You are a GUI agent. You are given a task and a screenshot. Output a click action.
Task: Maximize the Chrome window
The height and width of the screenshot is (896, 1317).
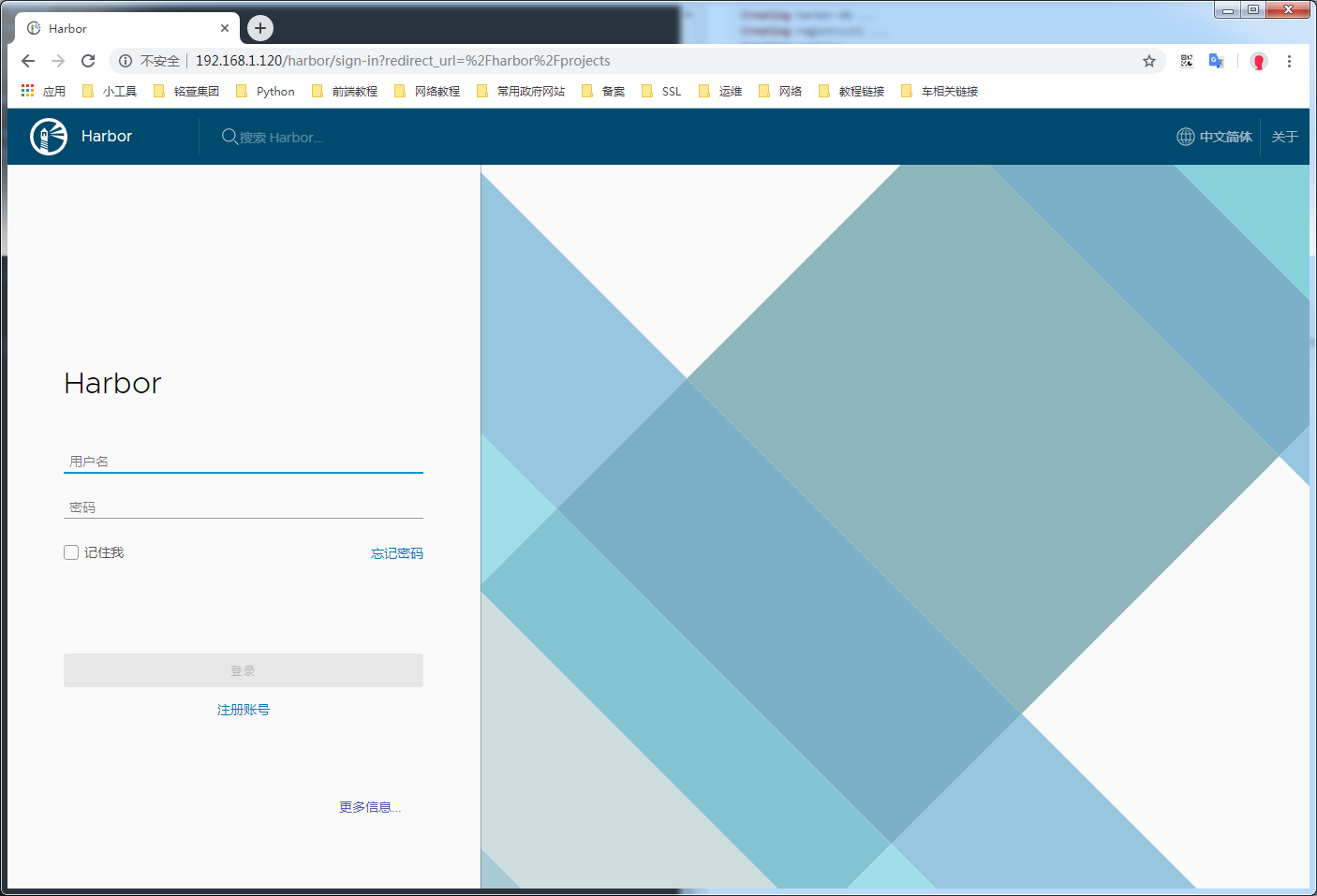tap(1252, 10)
